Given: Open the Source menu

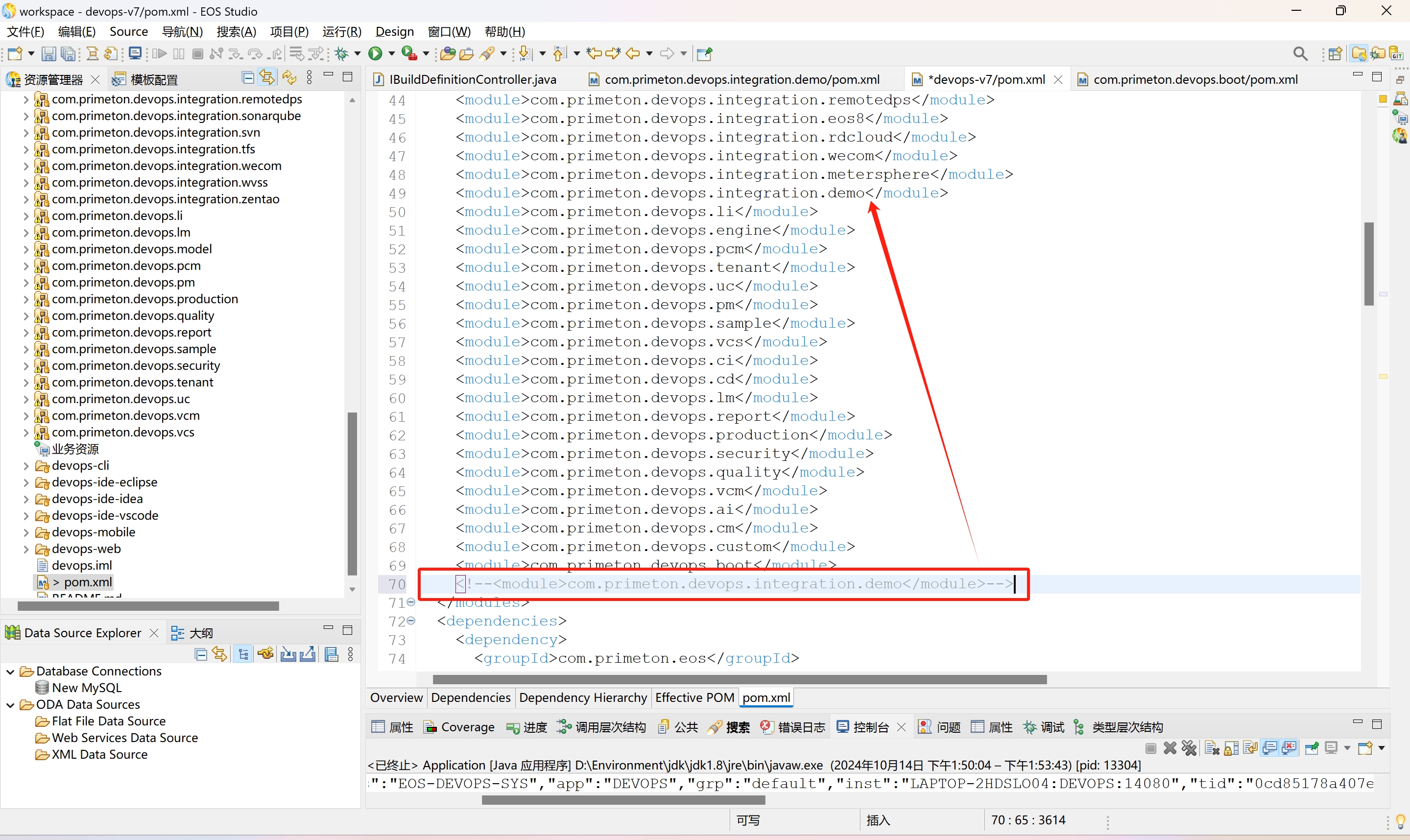Looking at the screenshot, I should coord(128,32).
